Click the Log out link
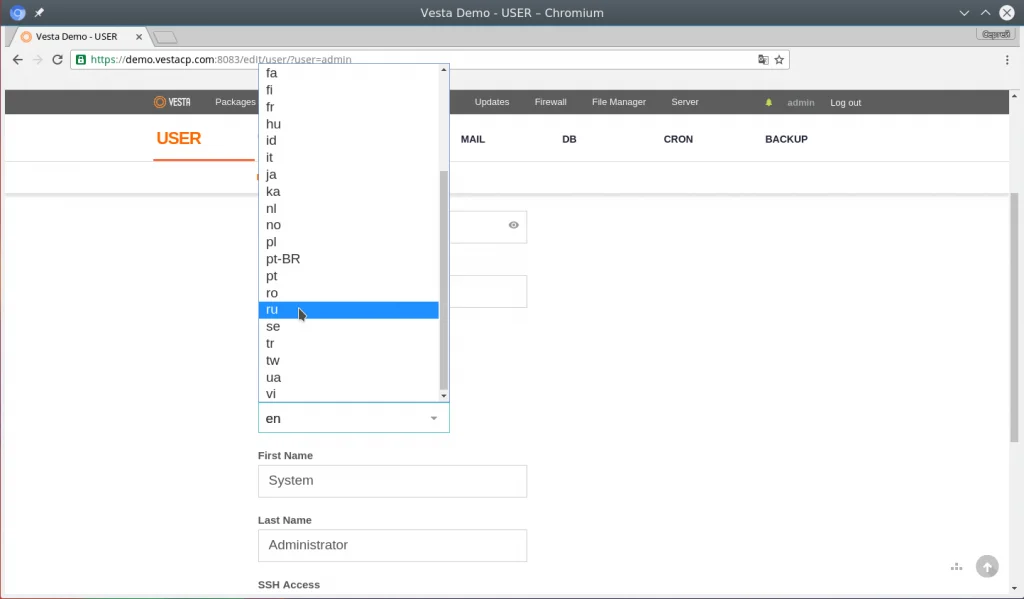1024x599 pixels. point(846,103)
